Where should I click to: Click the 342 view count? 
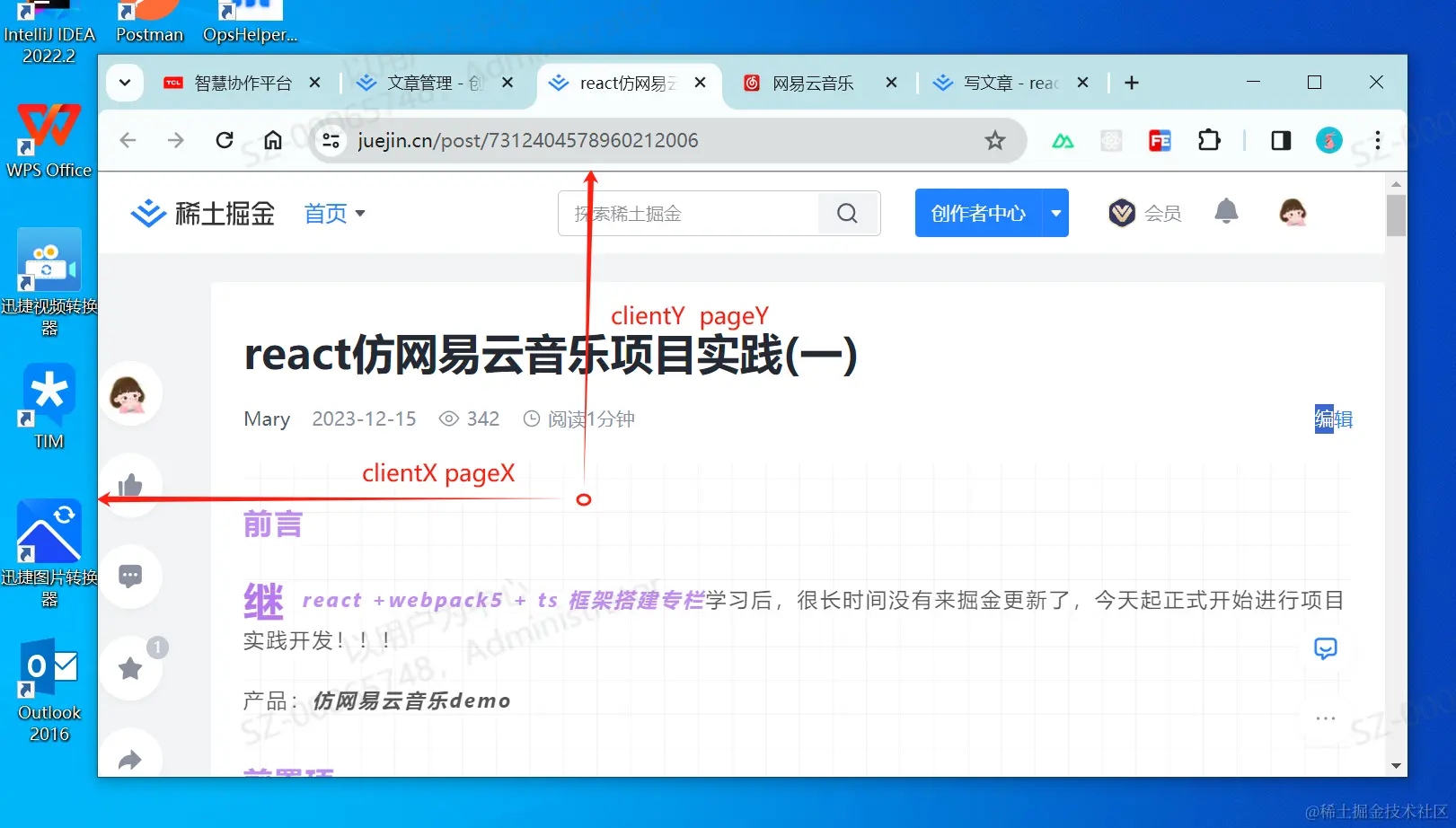[469, 419]
